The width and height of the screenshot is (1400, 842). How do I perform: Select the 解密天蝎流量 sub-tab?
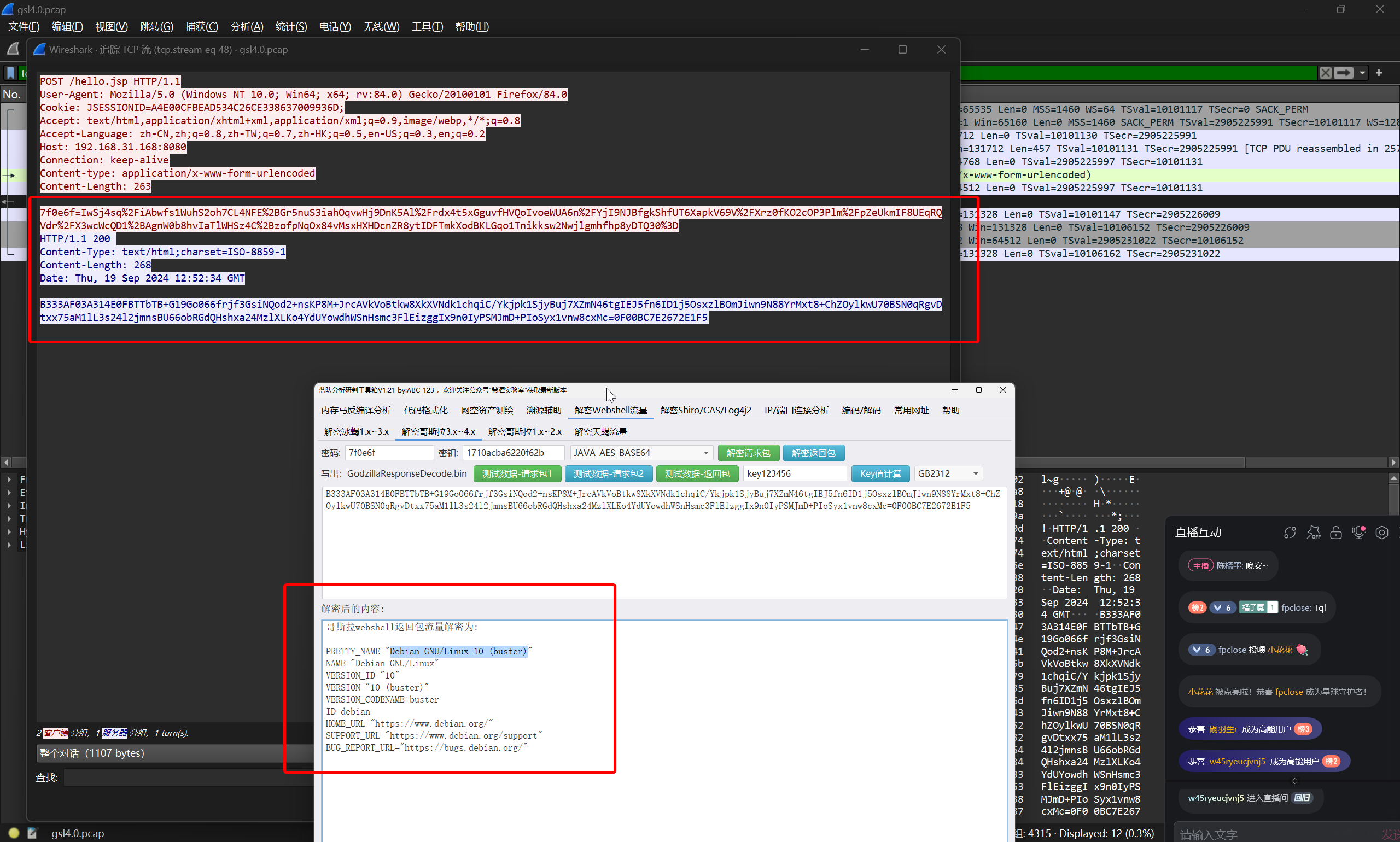[x=600, y=432]
